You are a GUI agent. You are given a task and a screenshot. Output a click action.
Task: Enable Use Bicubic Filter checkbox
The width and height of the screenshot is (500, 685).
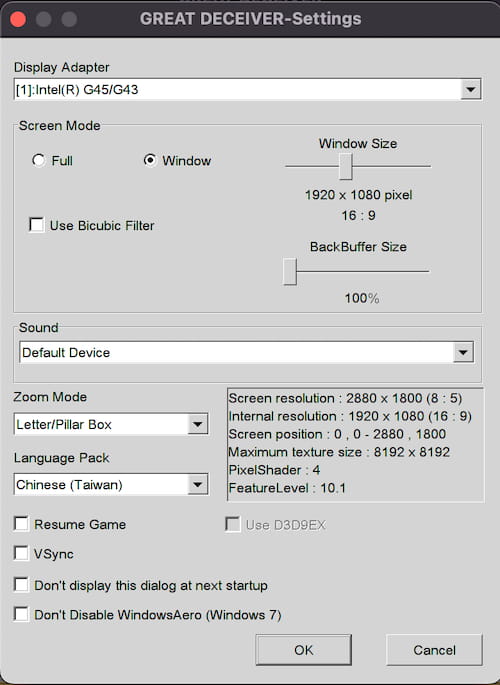tap(36, 225)
